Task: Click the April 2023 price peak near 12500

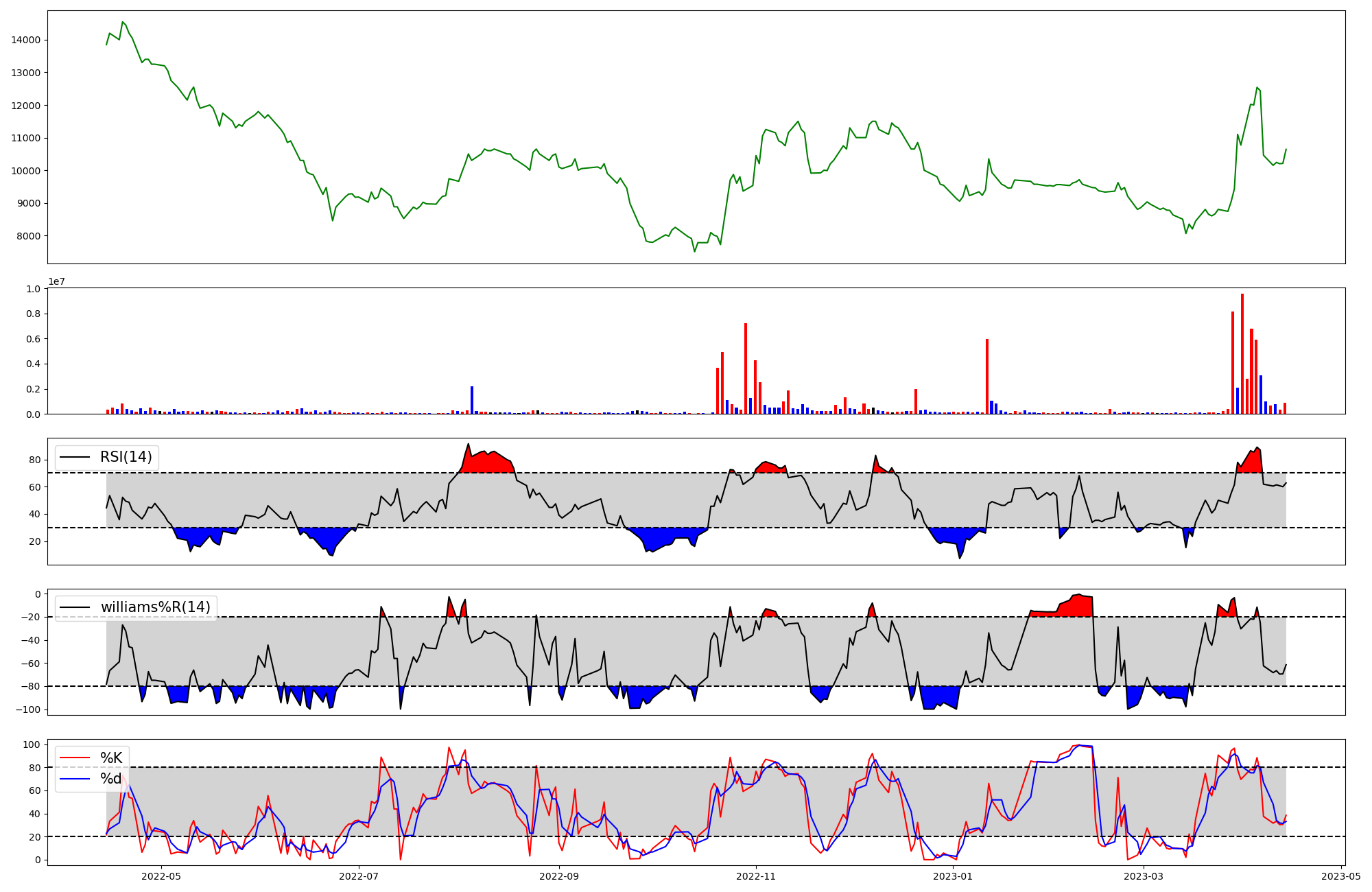Action: 1257,88
